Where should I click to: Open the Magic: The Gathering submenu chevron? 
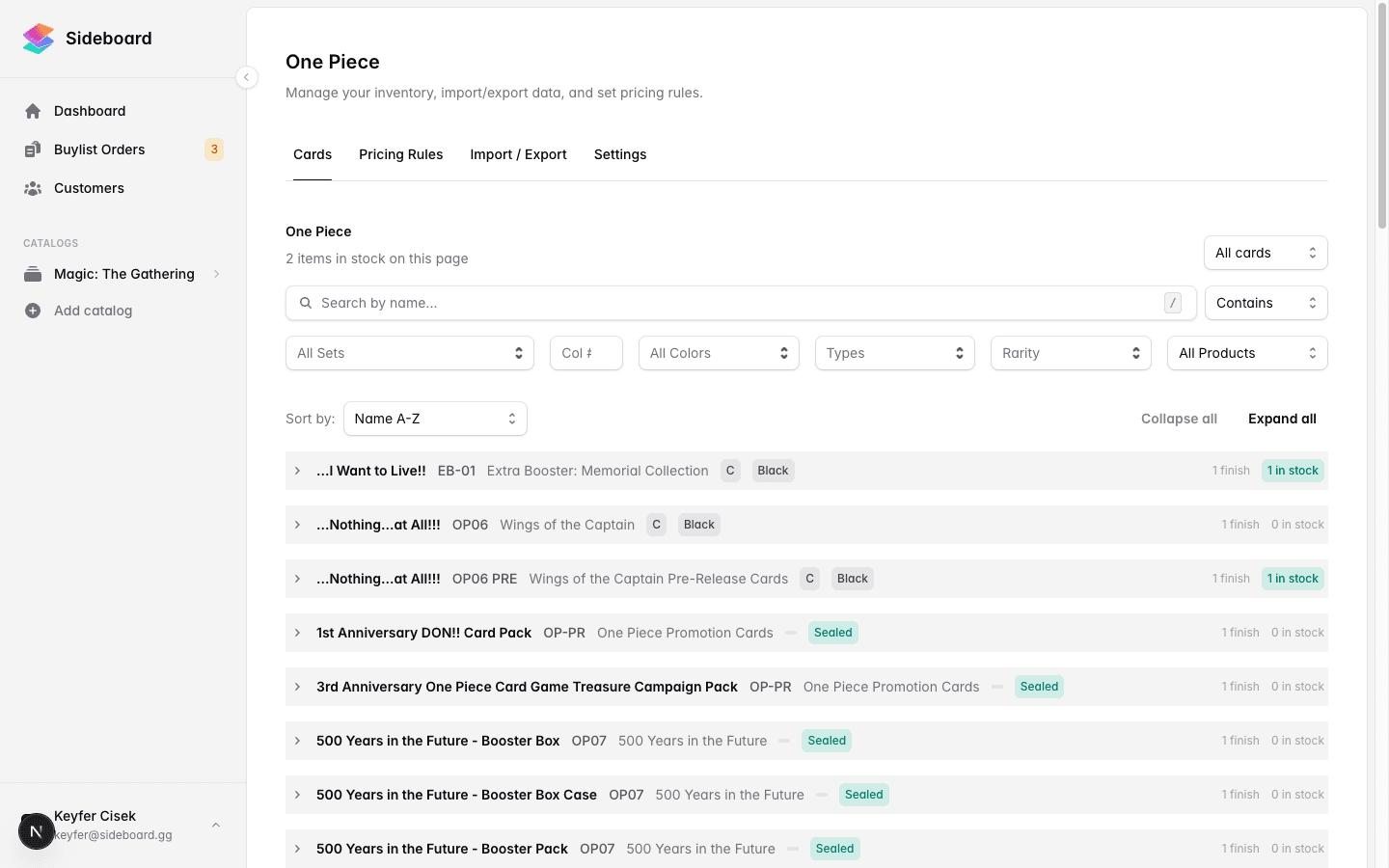point(216,274)
